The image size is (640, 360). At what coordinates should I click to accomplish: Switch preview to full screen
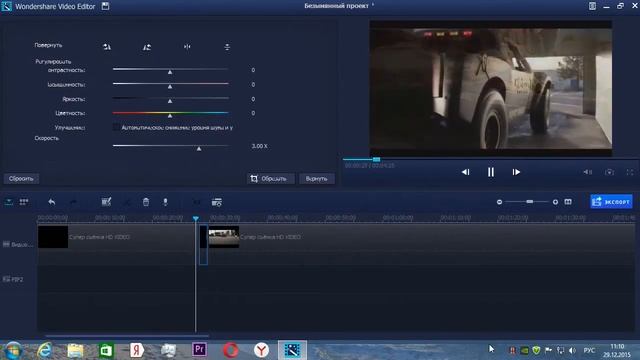click(630, 172)
